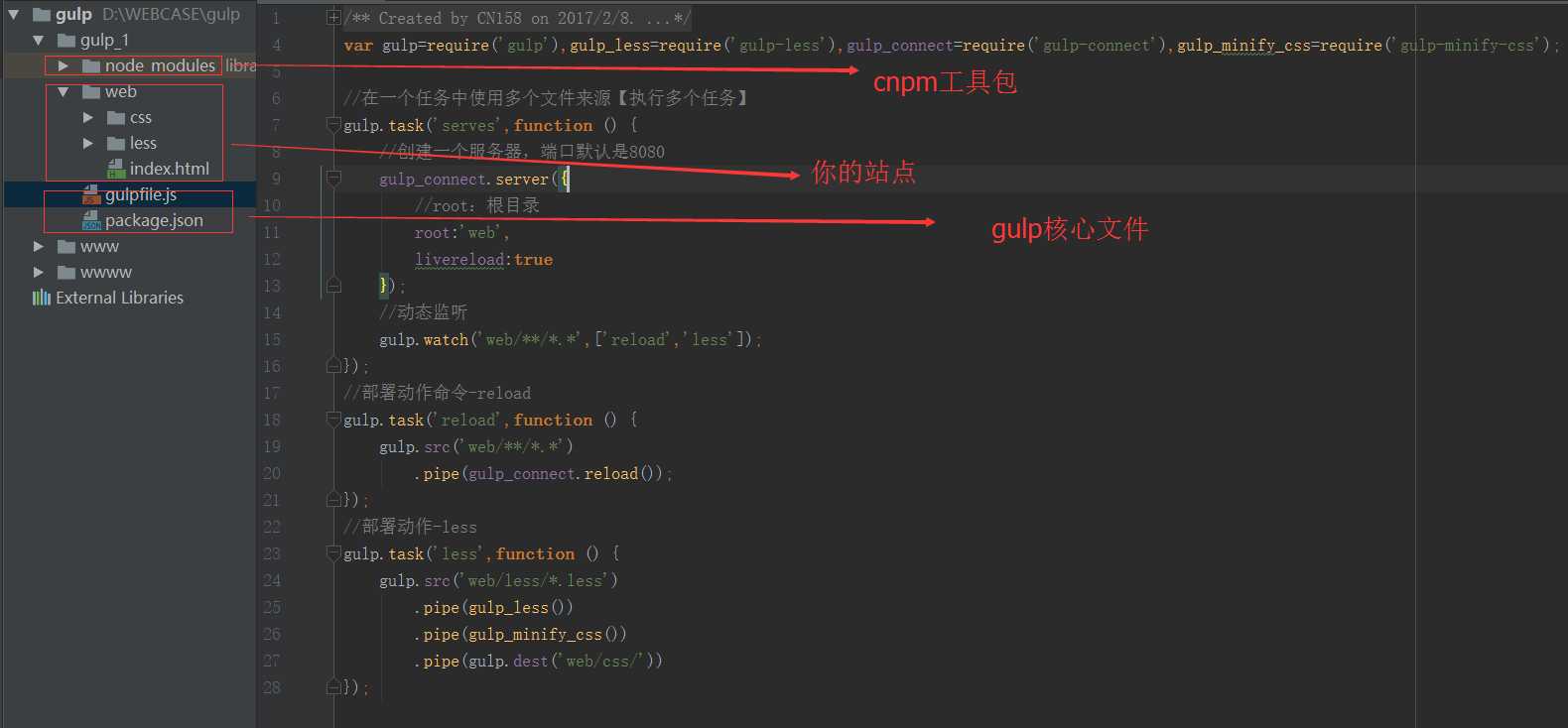Click the D:\WEBCASE\gulp path text
The image size is (1568, 728).
pos(172,15)
